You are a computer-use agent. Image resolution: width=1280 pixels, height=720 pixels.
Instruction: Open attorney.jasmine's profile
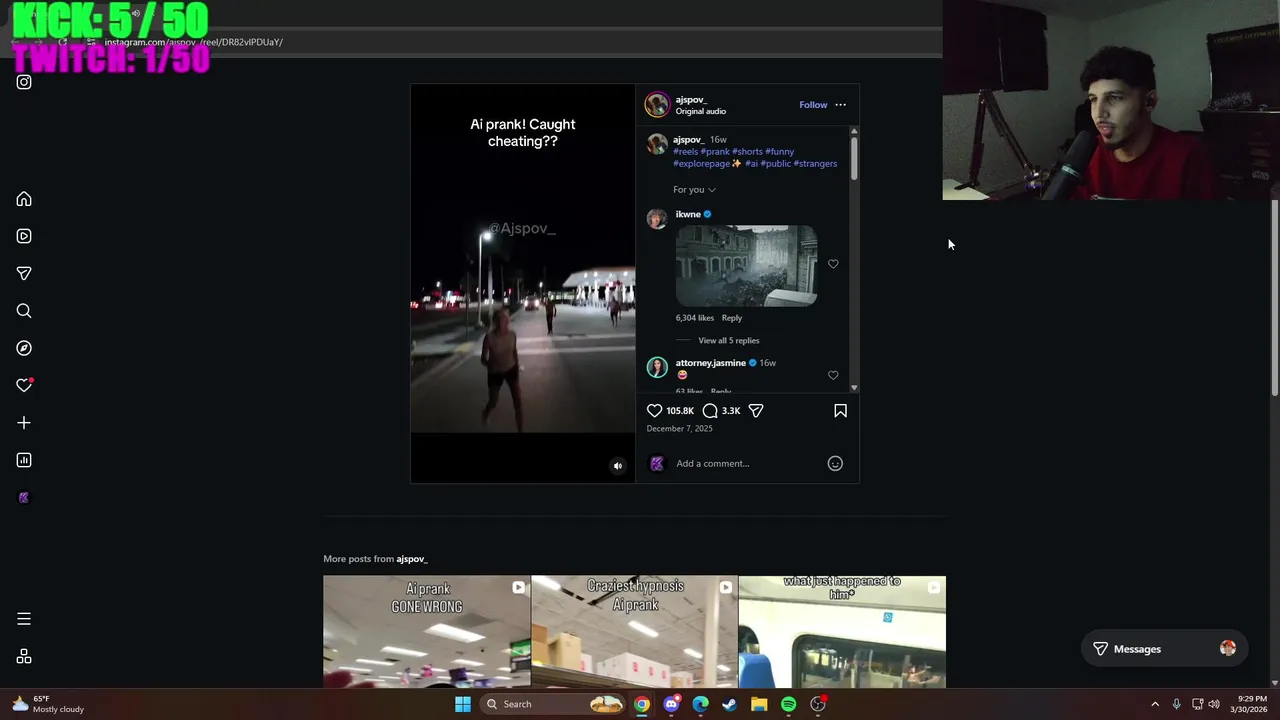710,363
